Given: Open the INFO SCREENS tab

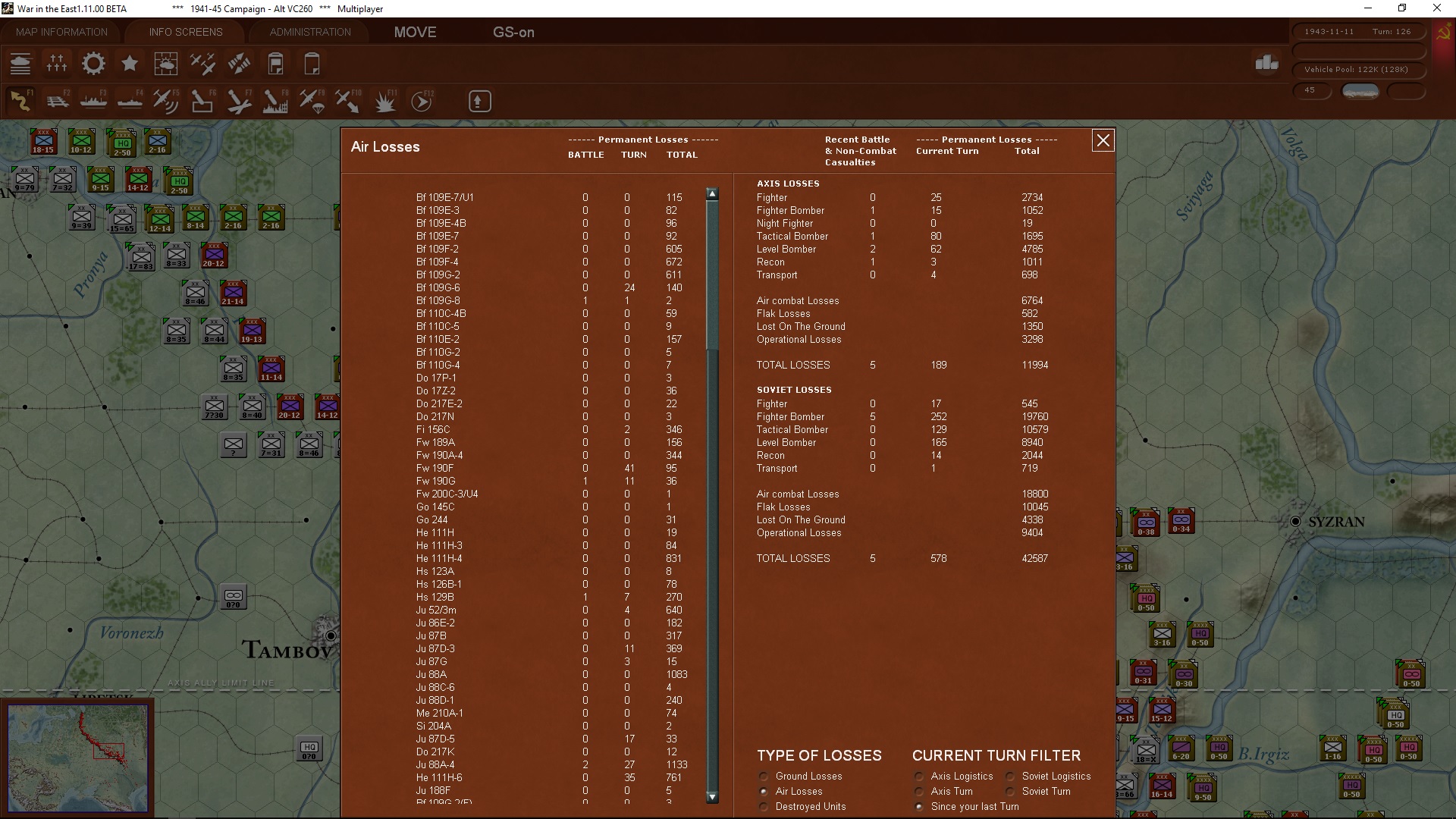Looking at the screenshot, I should pyautogui.click(x=186, y=32).
